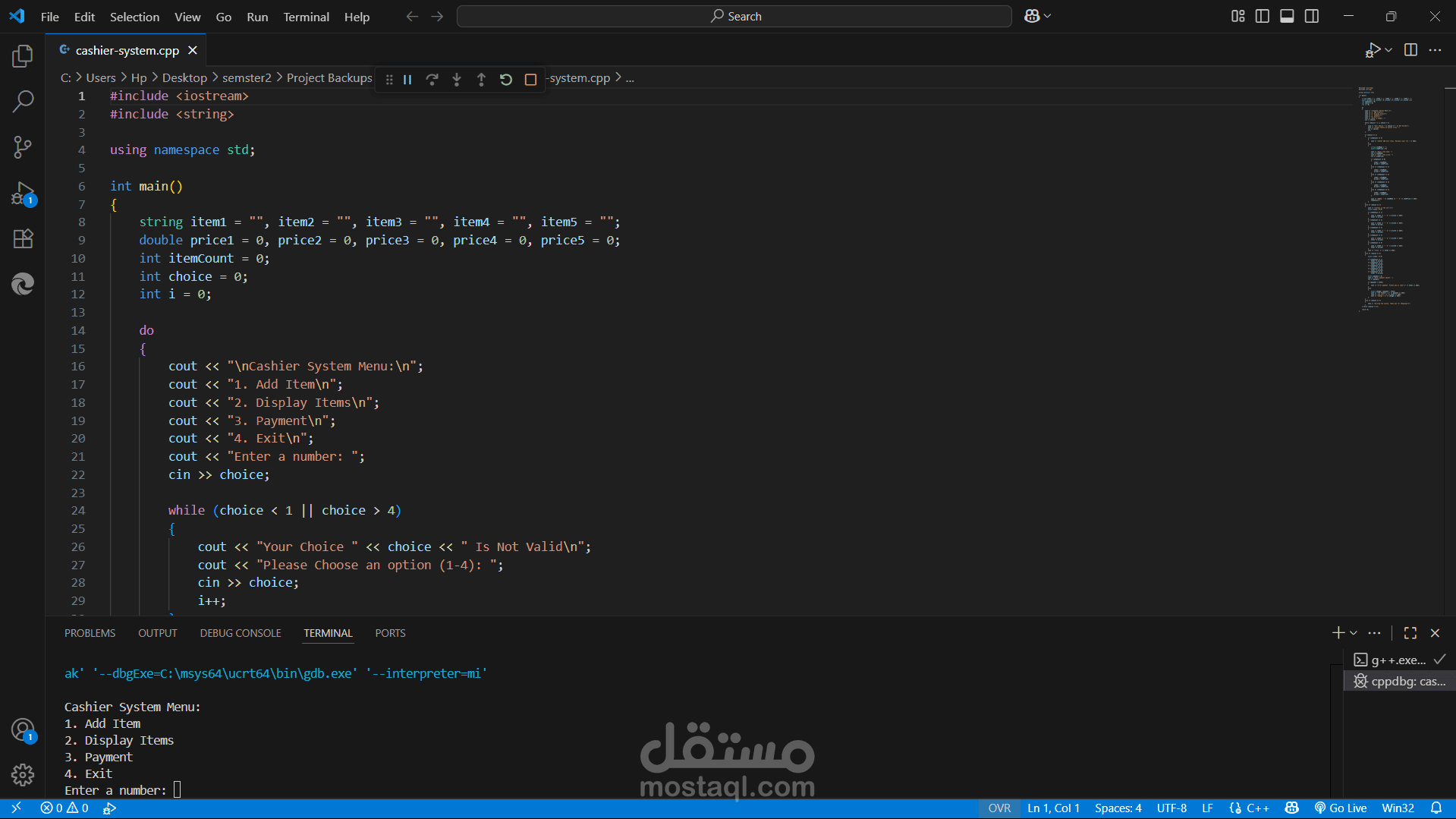Image resolution: width=1456 pixels, height=819 pixels.
Task: Close the terminal panel
Action: pos(1435,633)
